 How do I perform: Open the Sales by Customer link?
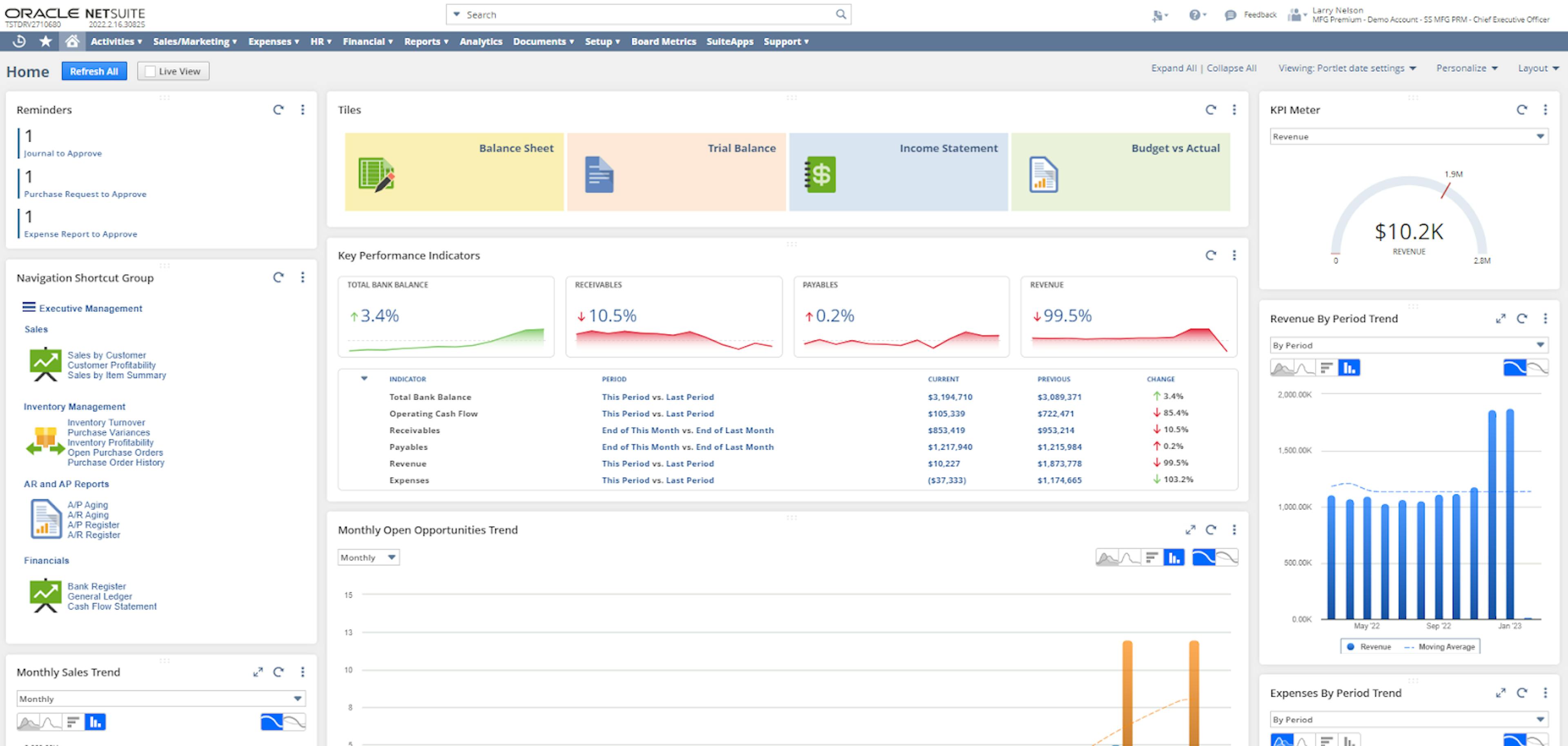[107, 355]
